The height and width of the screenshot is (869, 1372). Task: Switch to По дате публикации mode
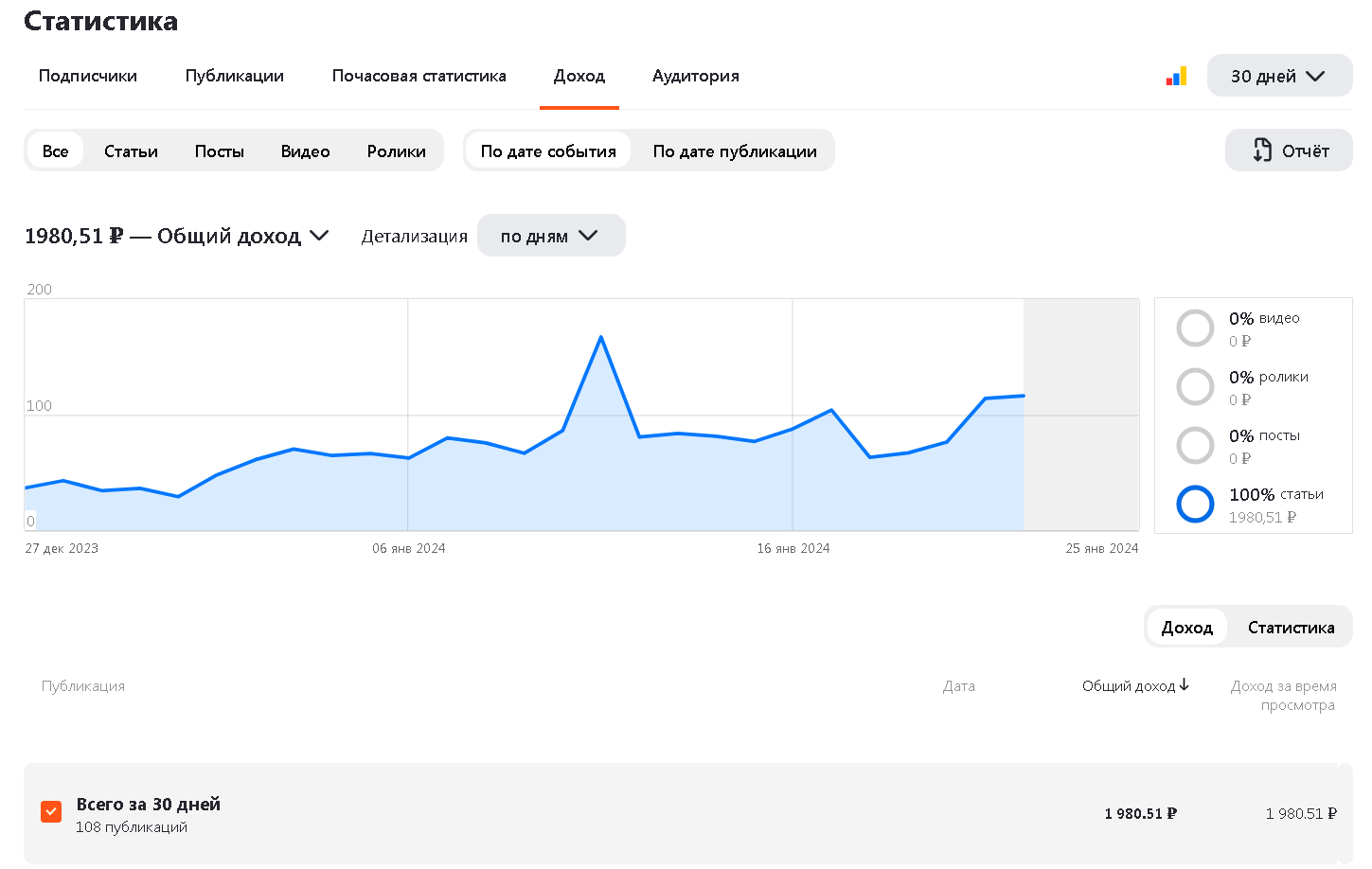pyautogui.click(x=734, y=151)
